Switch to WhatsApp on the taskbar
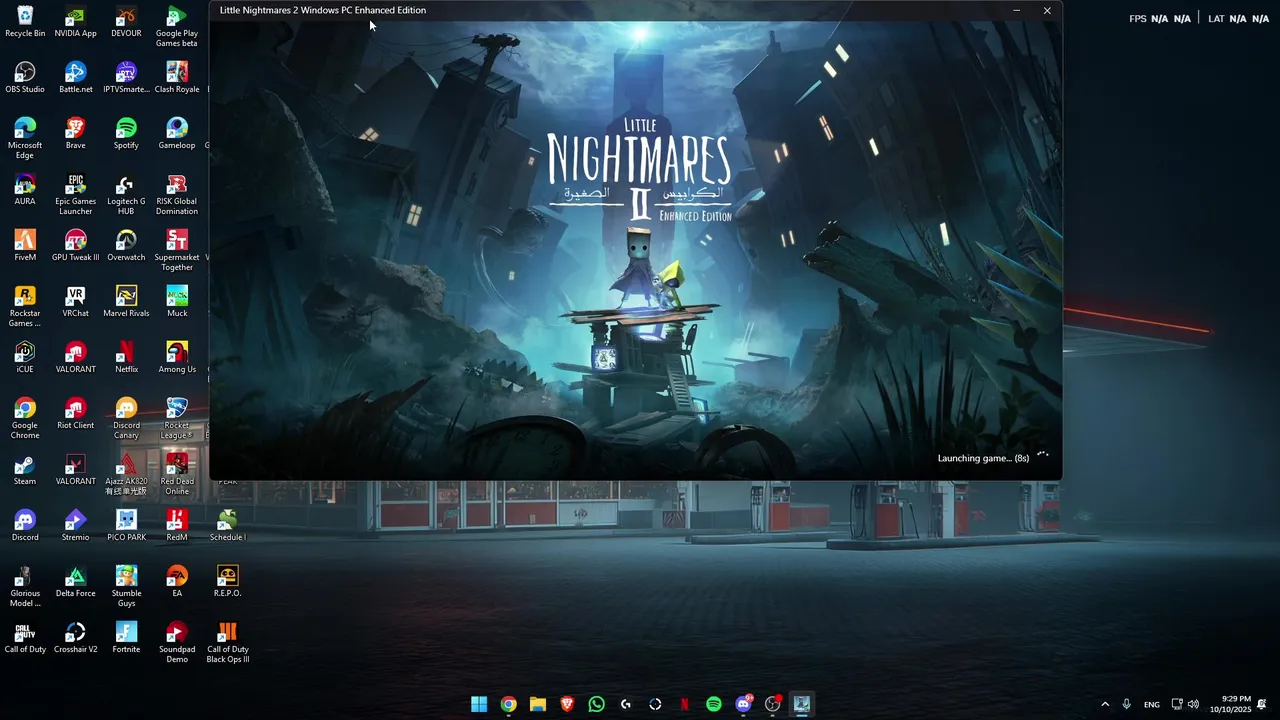 coord(597,704)
